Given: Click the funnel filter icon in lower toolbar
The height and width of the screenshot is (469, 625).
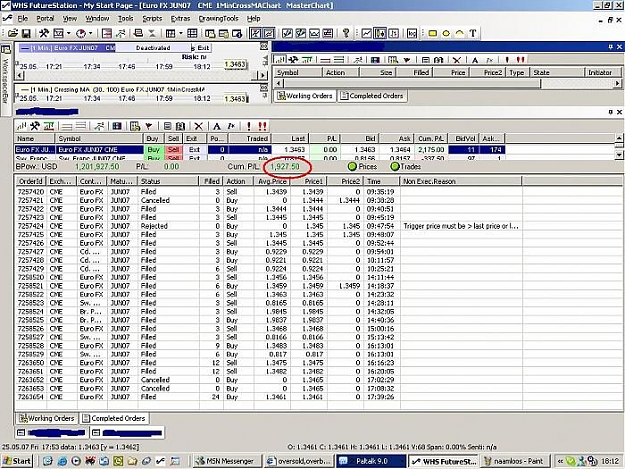Looking at the screenshot, I should pyautogui.click(x=149, y=126).
